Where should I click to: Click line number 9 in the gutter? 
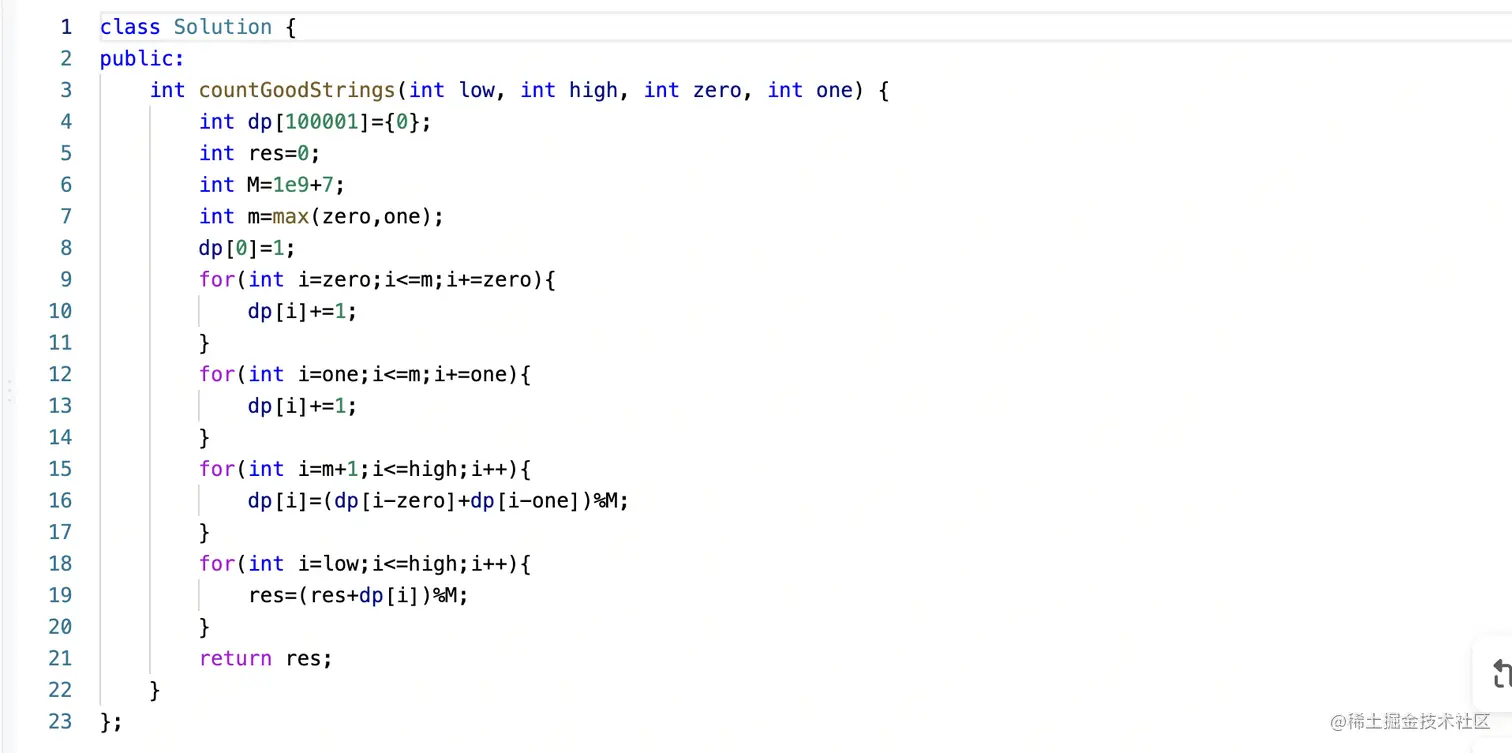[x=66, y=280]
